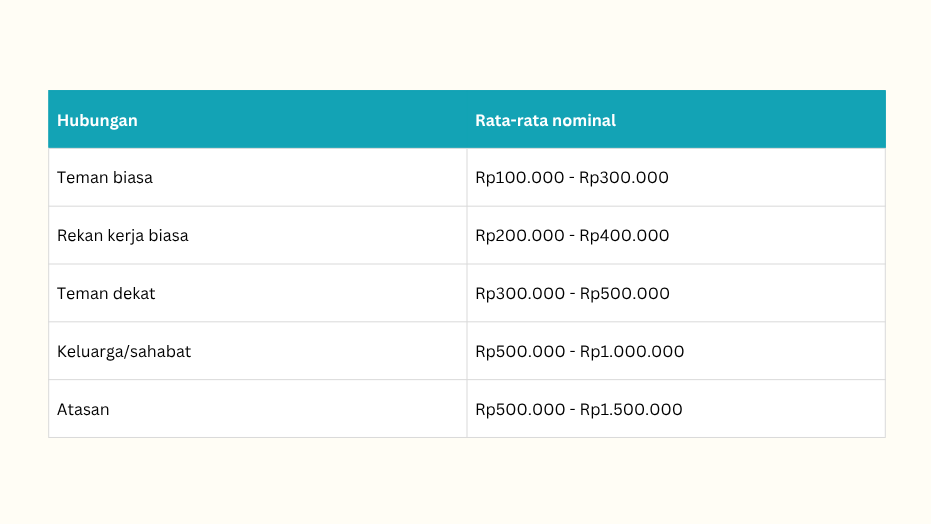Select the "Keluarga/sahabat" cell
The height and width of the screenshot is (524, 931).
tap(124, 352)
